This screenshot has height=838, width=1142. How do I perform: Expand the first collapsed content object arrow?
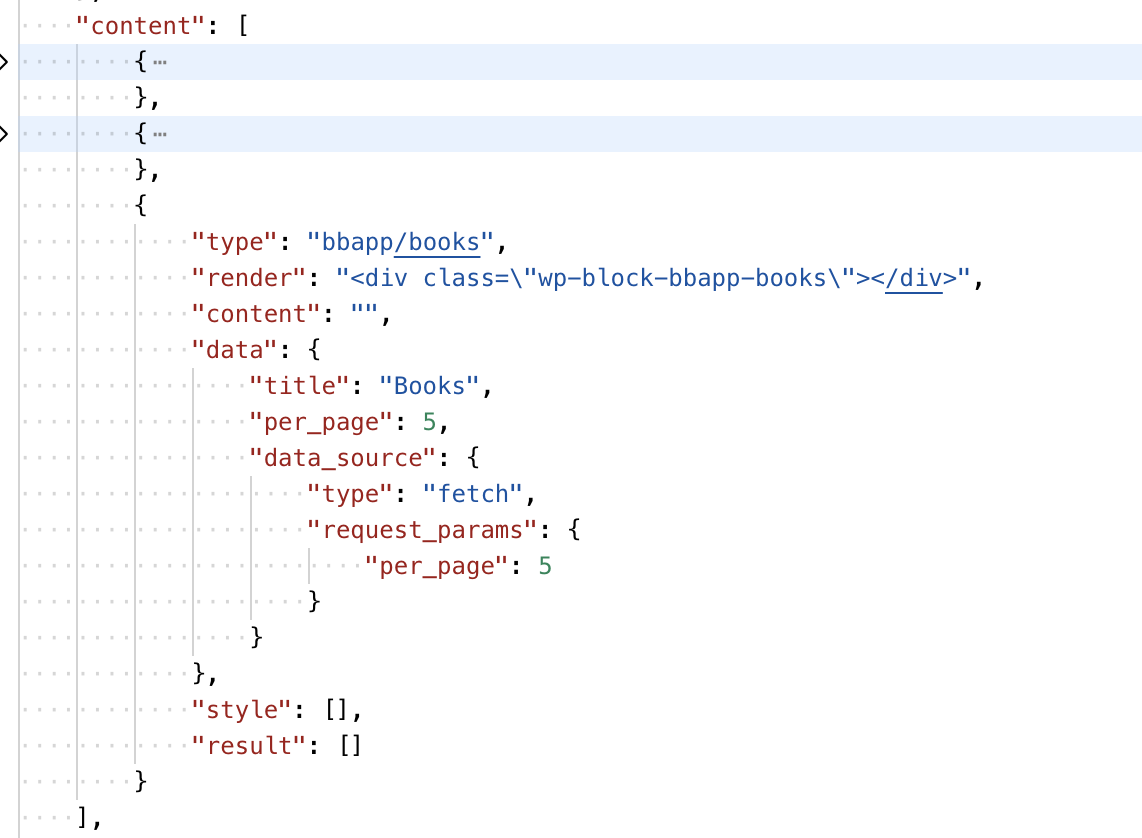click(x=4, y=62)
